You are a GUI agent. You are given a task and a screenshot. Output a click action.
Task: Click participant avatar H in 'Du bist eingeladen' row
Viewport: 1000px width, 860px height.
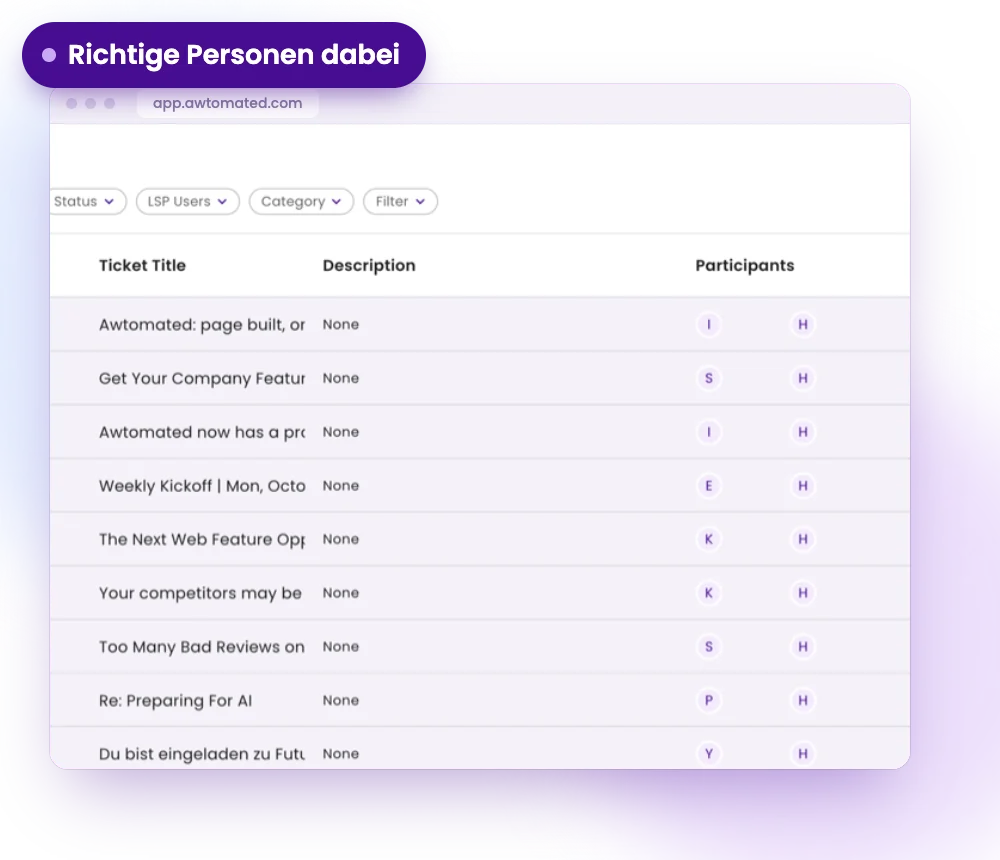[x=803, y=754]
